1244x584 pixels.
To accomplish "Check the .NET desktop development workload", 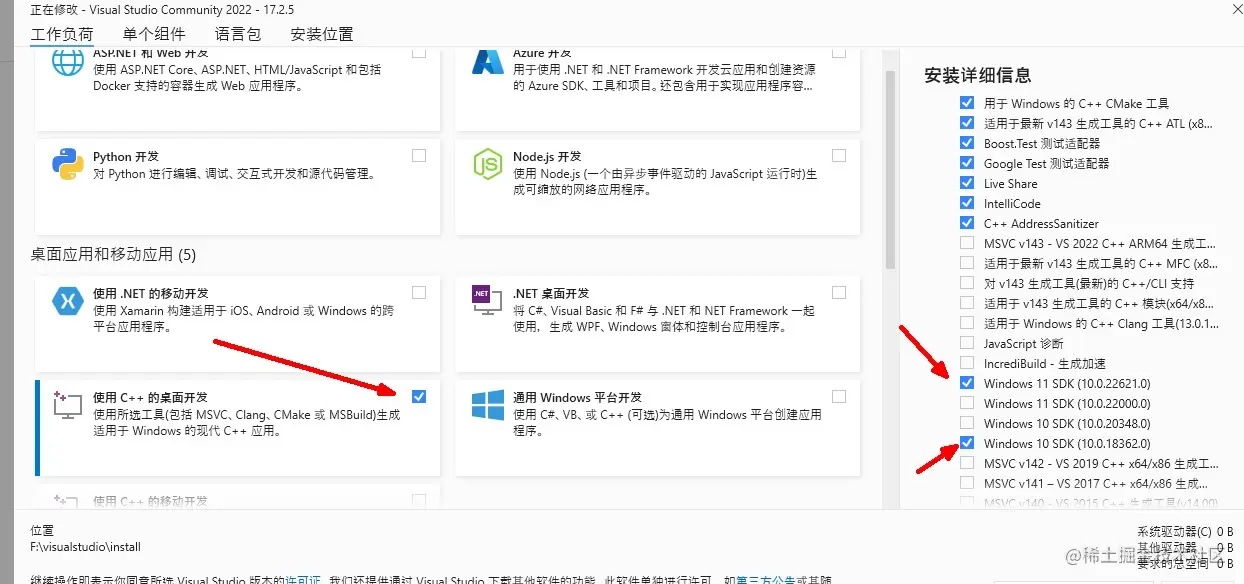I will click(x=839, y=293).
